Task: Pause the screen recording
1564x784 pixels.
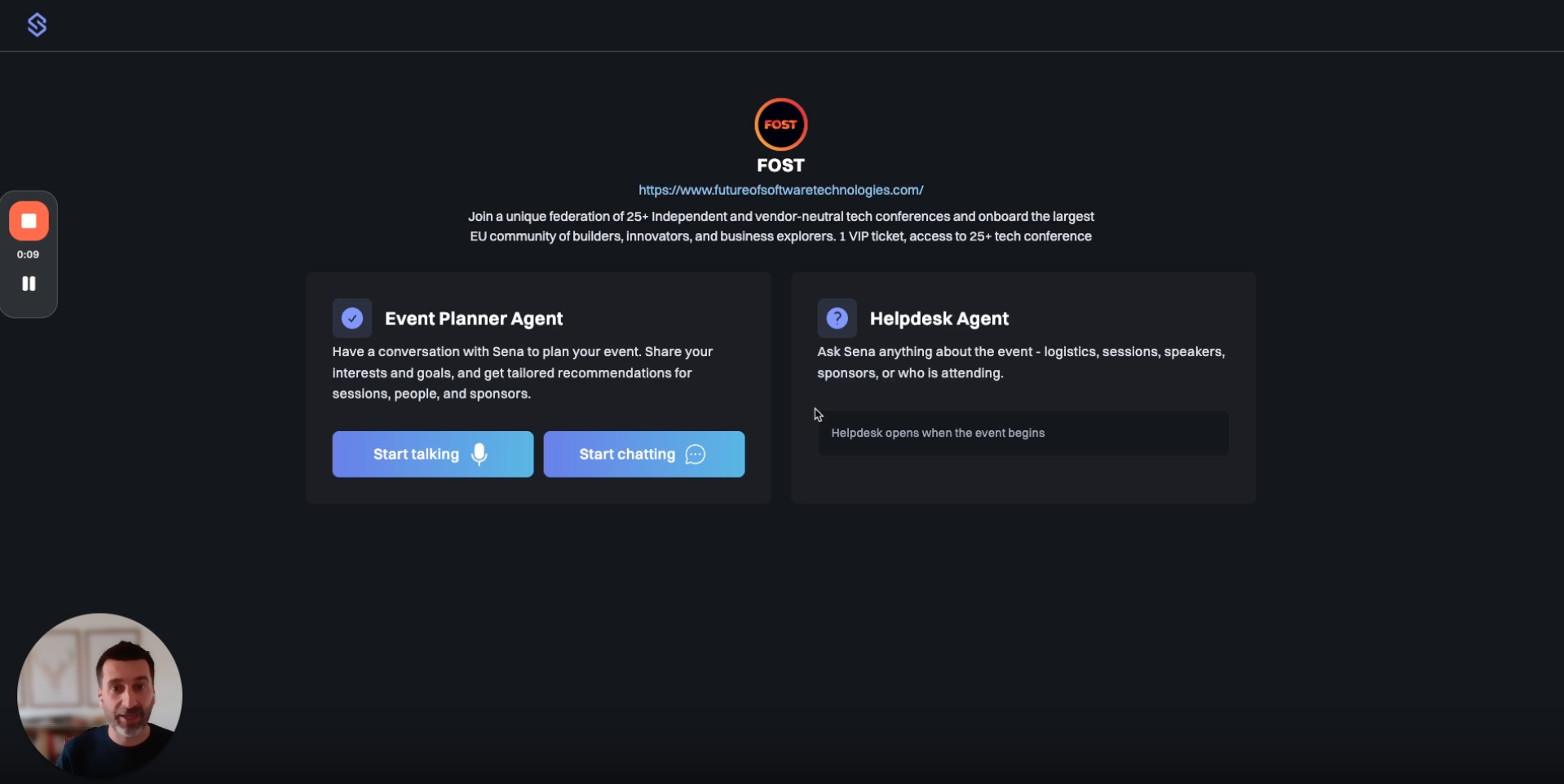Action: [29, 284]
